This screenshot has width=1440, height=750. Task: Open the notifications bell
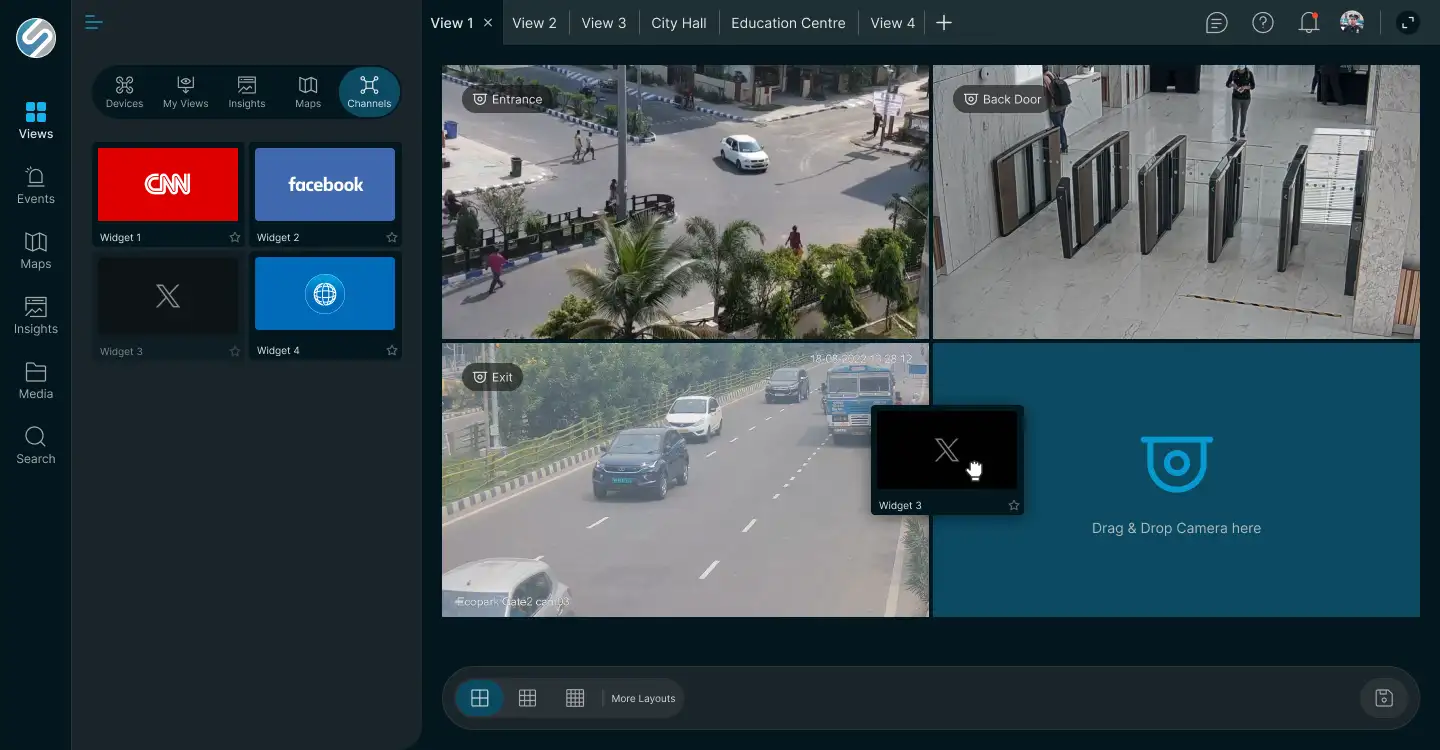[1308, 23]
